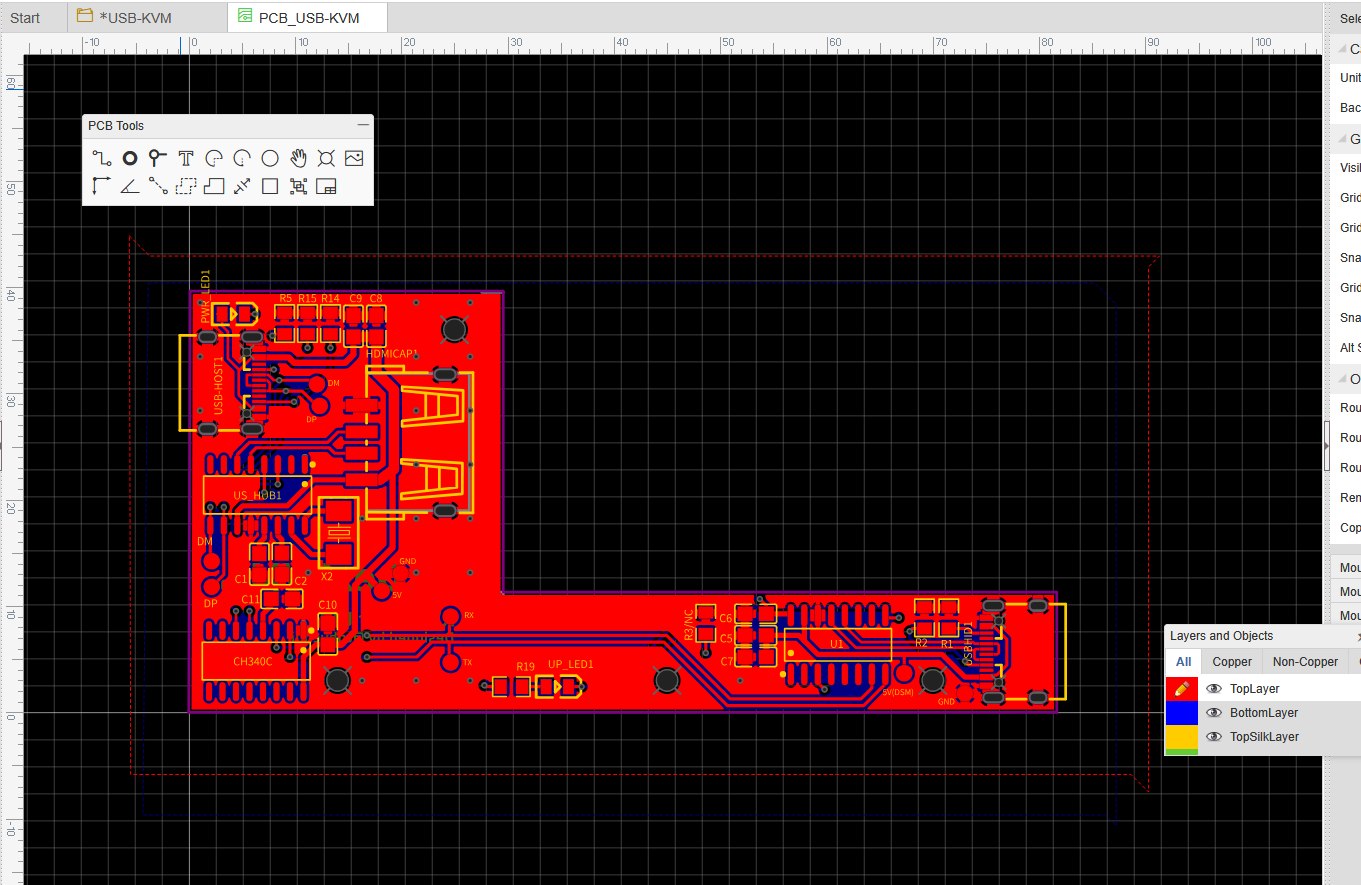Activate the hand Move tool

(298, 158)
